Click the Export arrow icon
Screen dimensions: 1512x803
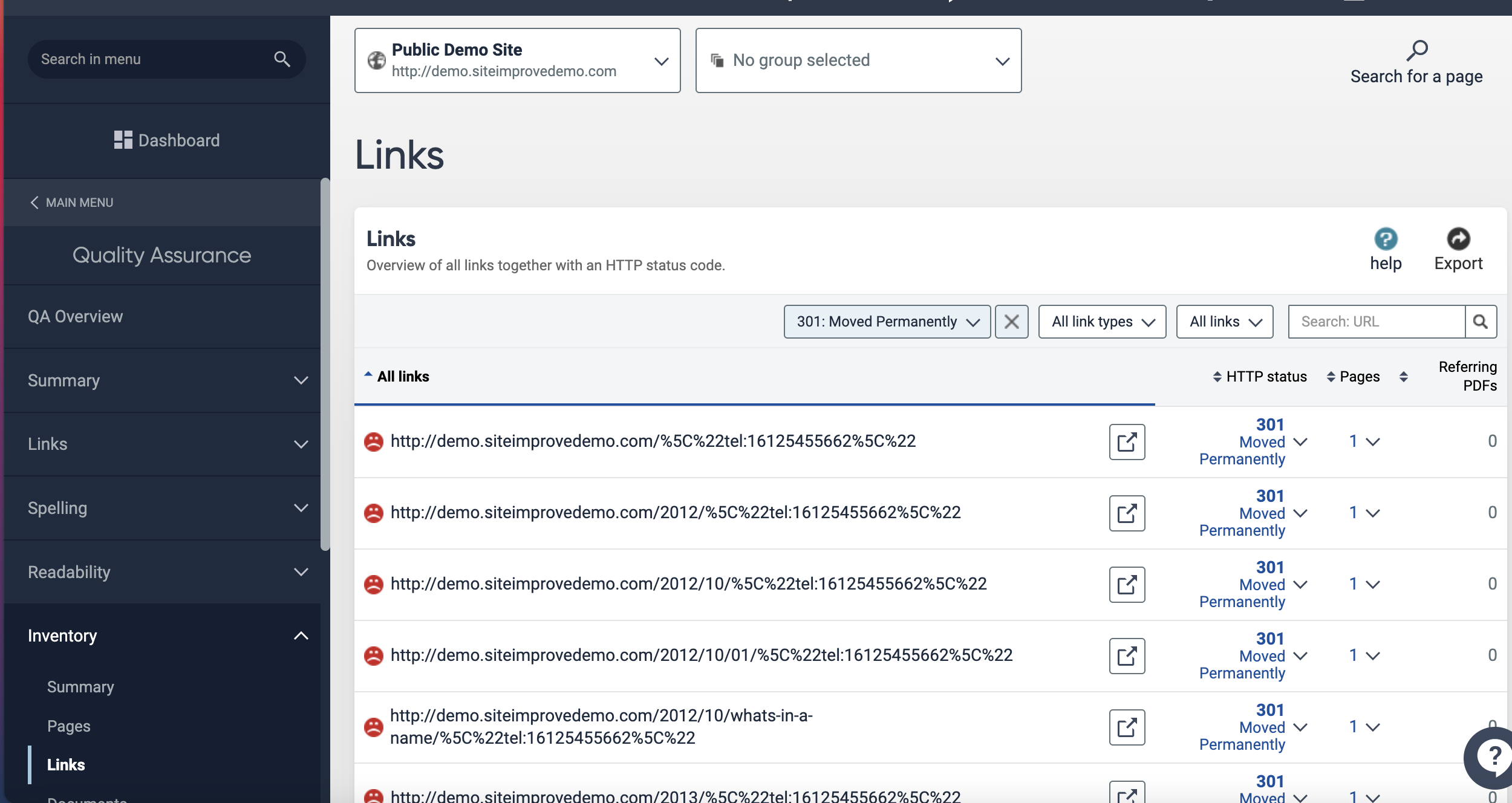click(x=1458, y=239)
